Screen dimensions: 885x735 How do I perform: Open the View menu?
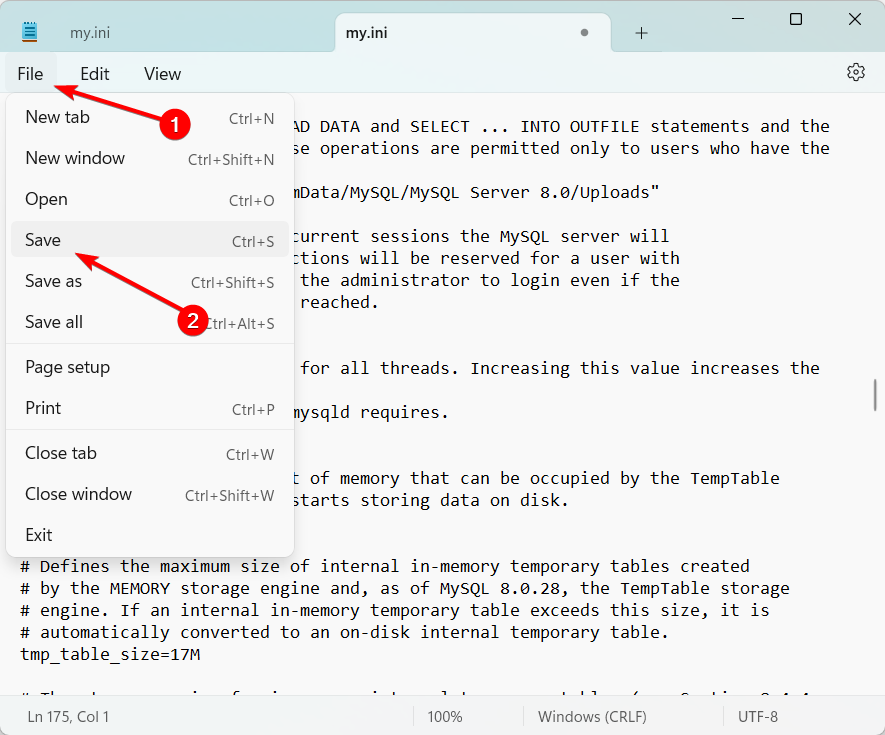pos(163,74)
